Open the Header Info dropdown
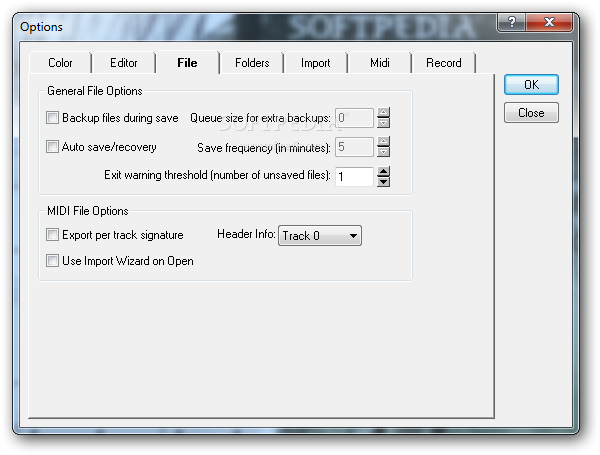This screenshot has height=455, width=600. 320,235
